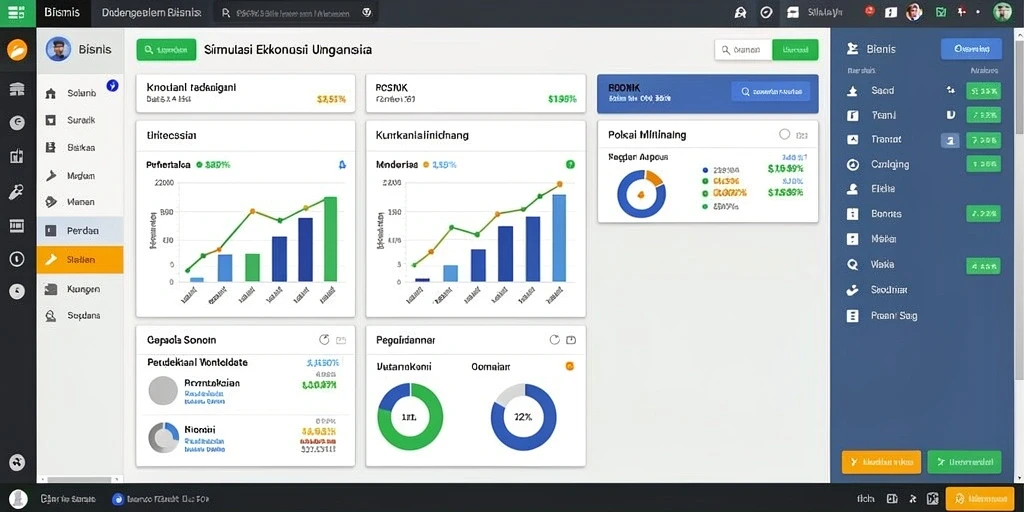Select the bank building icon in left rail
This screenshot has height=512, width=1024.
[17, 89]
